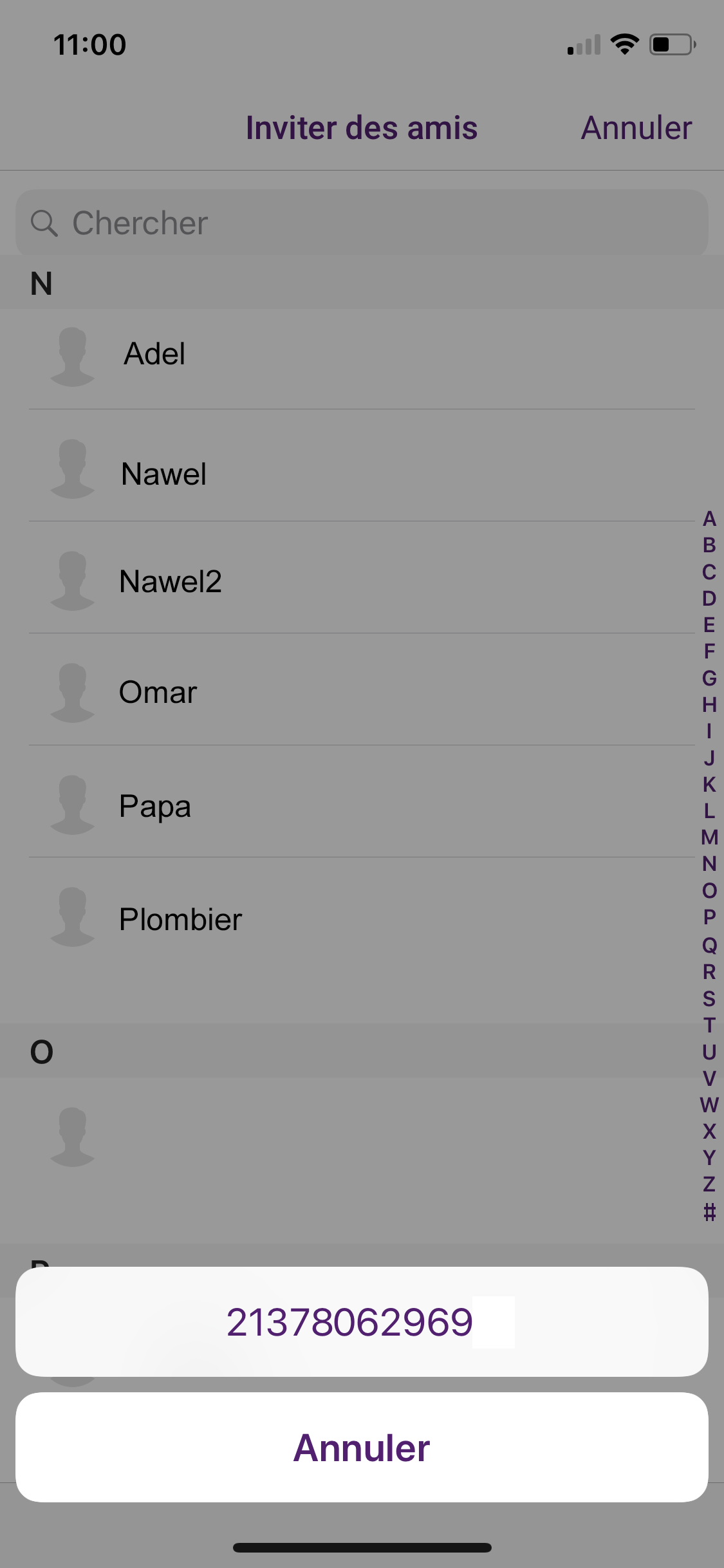Jump to letter M in index
The height and width of the screenshot is (1568, 724).
709,837
